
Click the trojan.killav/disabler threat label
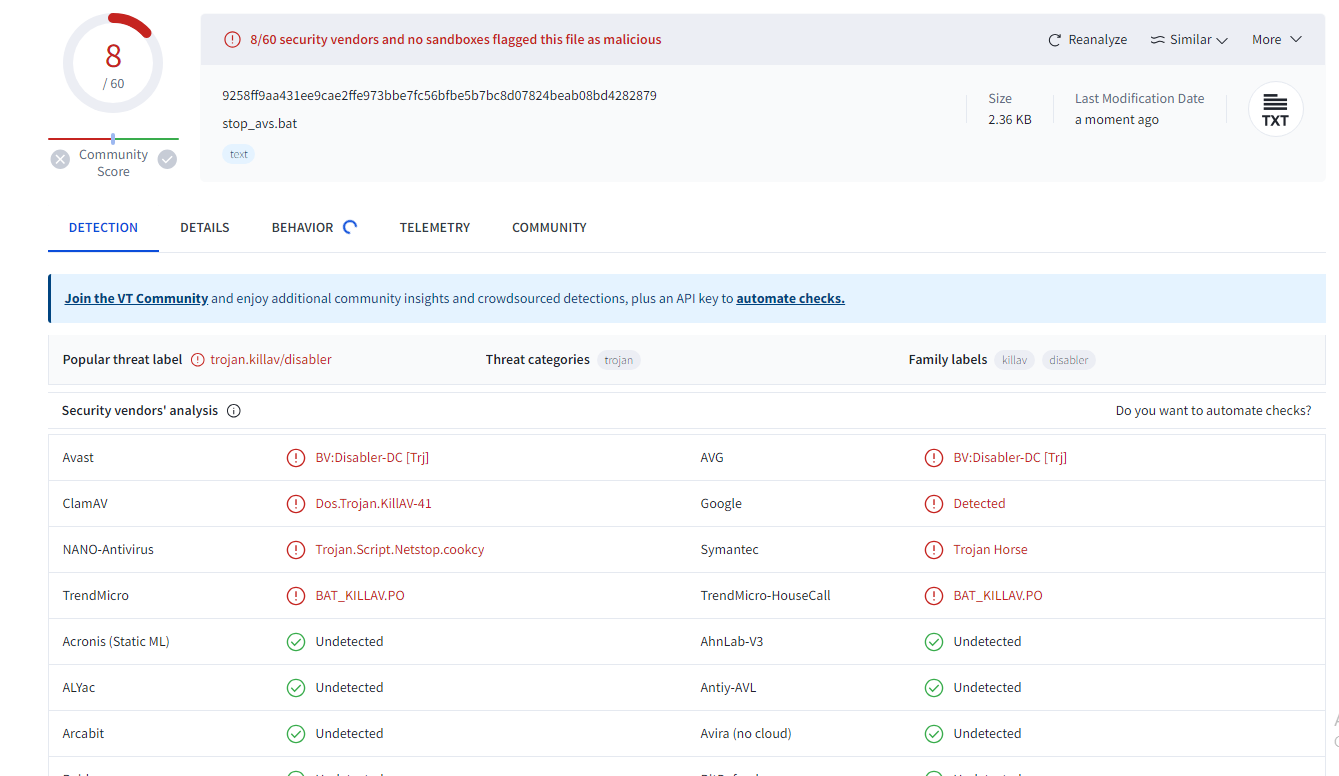271,360
